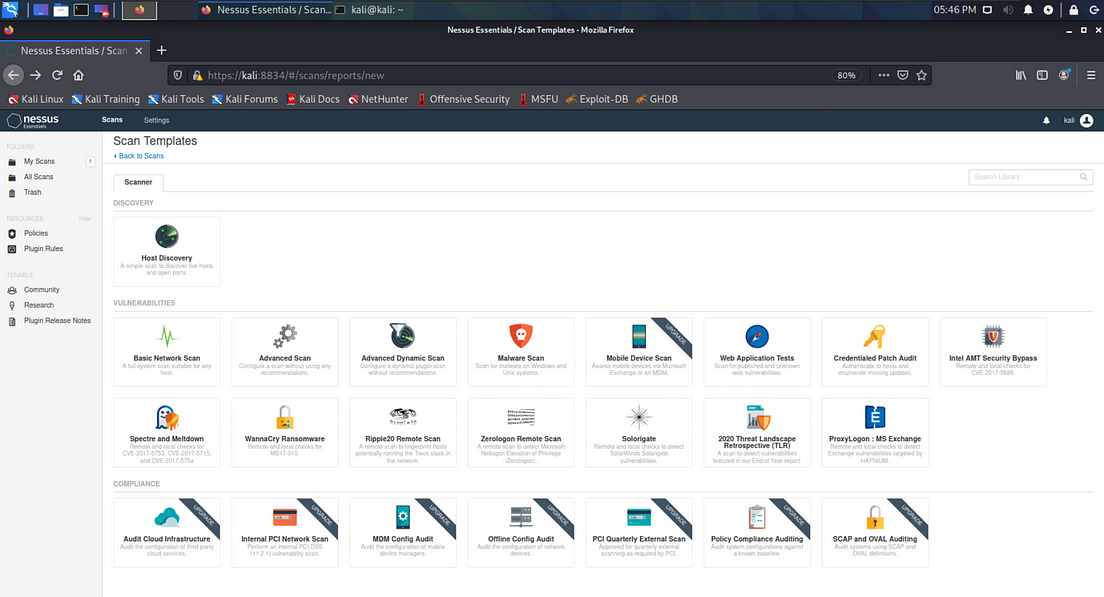1104x597 pixels.
Task: Bookmark this page with star icon
Action: (921, 75)
